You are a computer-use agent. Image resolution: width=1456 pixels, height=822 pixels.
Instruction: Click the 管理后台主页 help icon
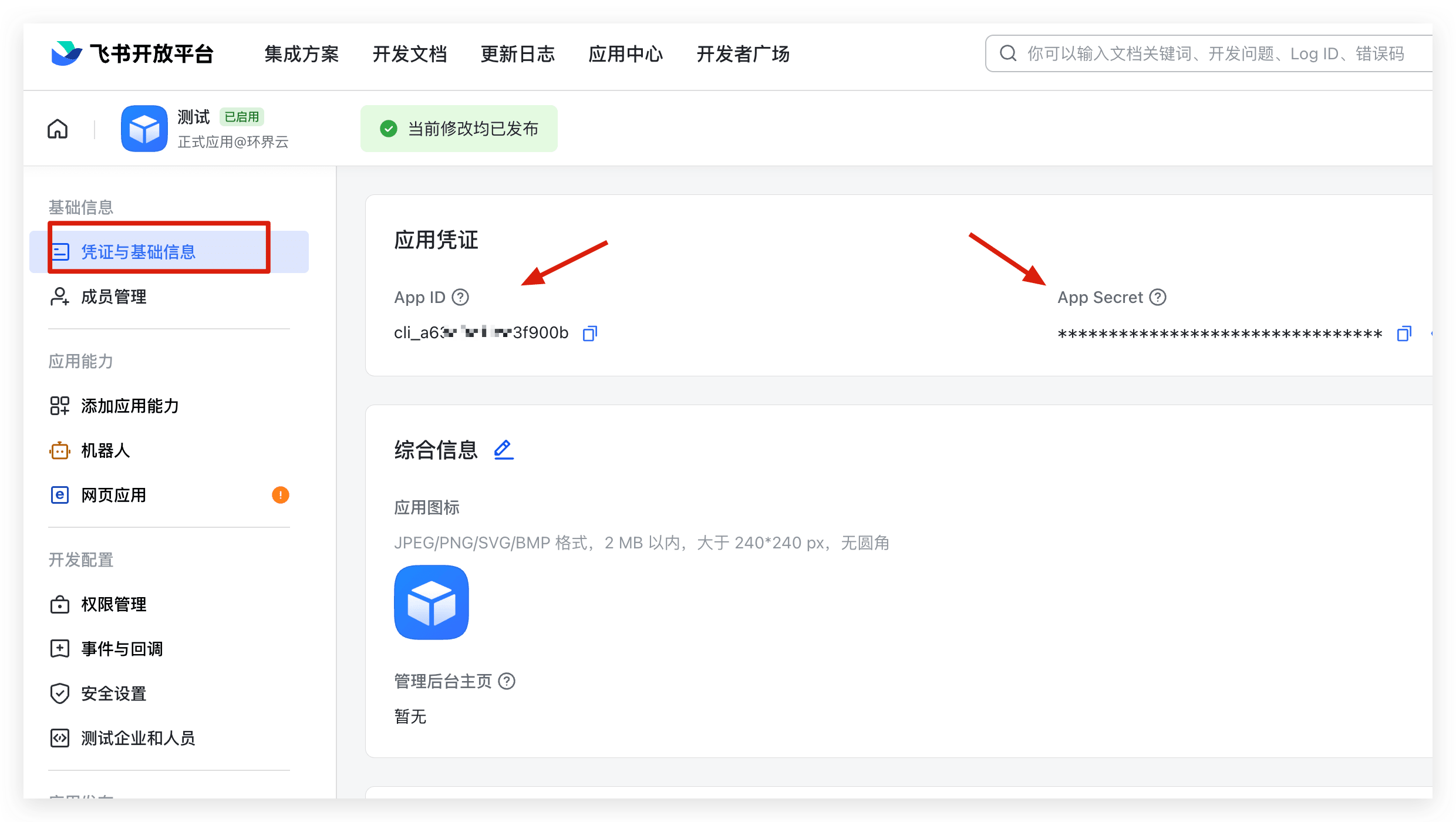tap(507, 681)
